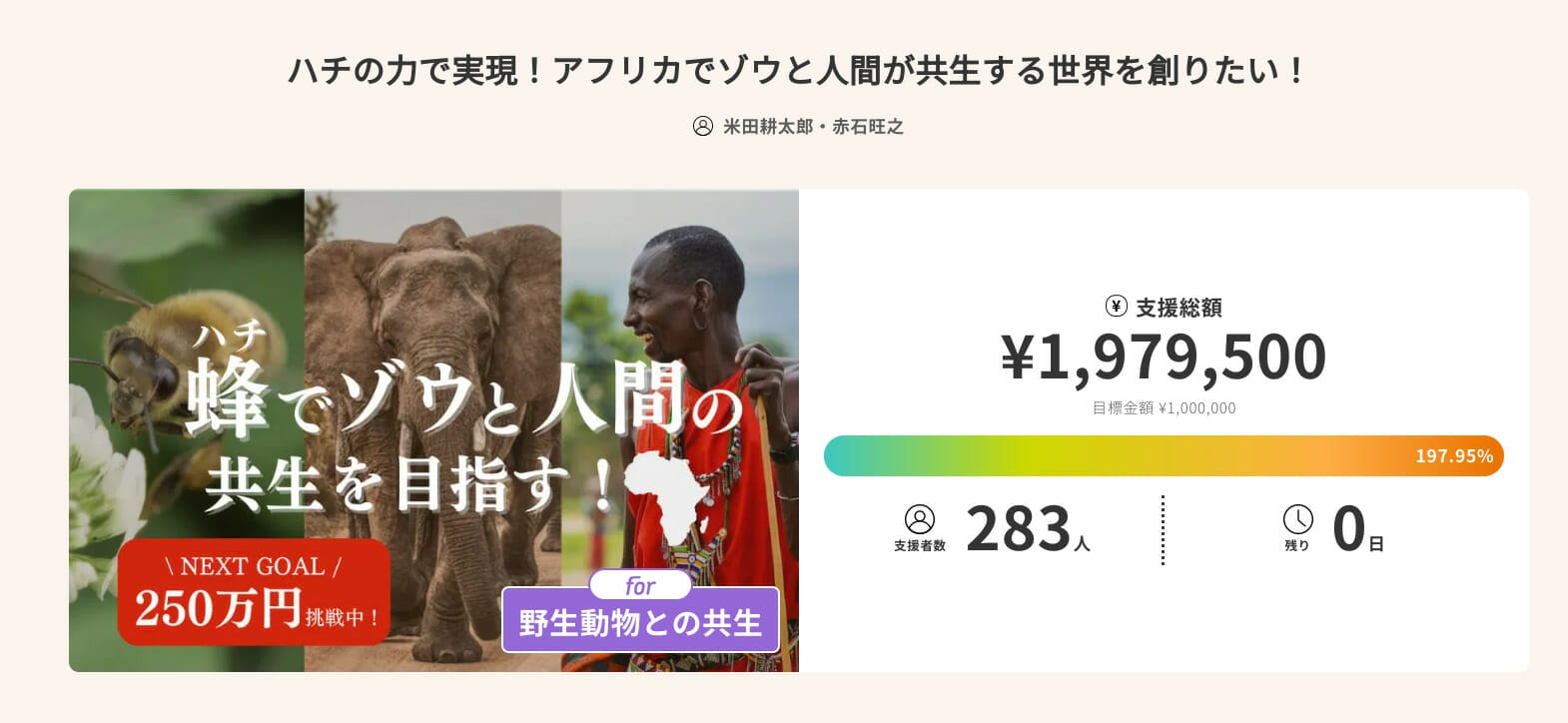Viewport: 1568px width, 723px height.
Task: Select the 野生動物との共生 category badge
Action: pos(640,623)
